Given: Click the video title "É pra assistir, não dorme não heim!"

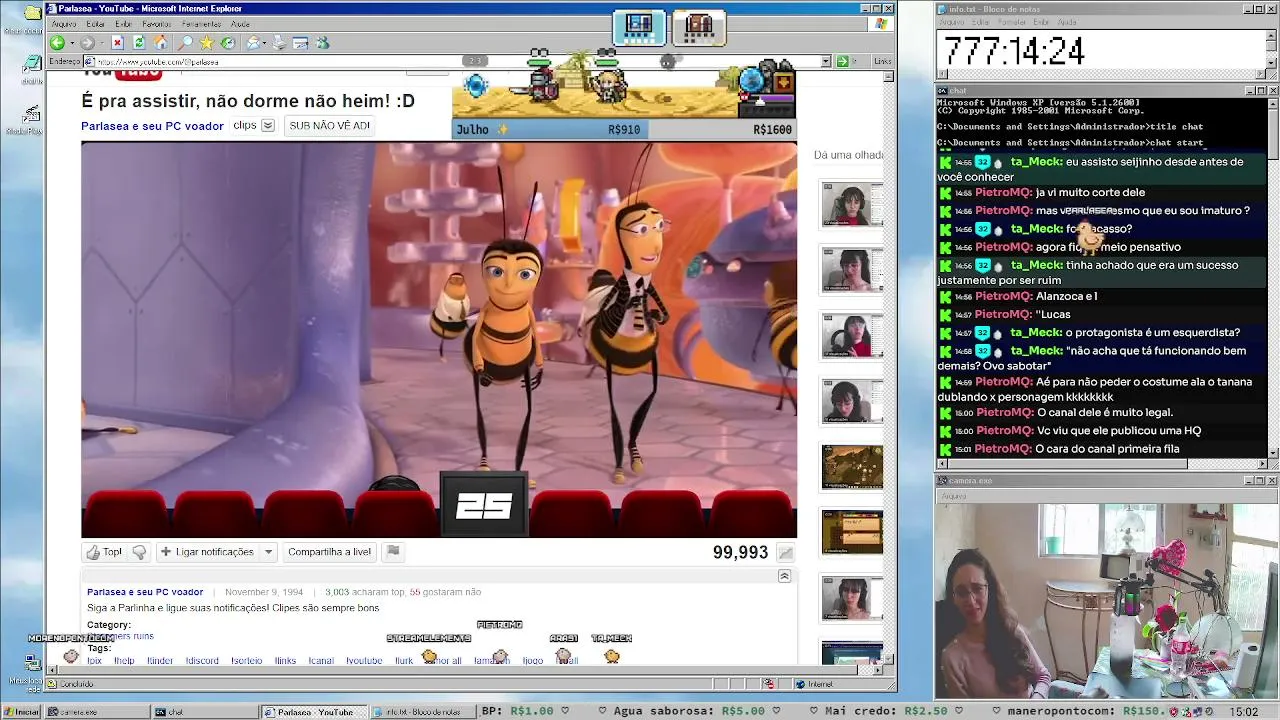Looking at the screenshot, I should point(248,101).
